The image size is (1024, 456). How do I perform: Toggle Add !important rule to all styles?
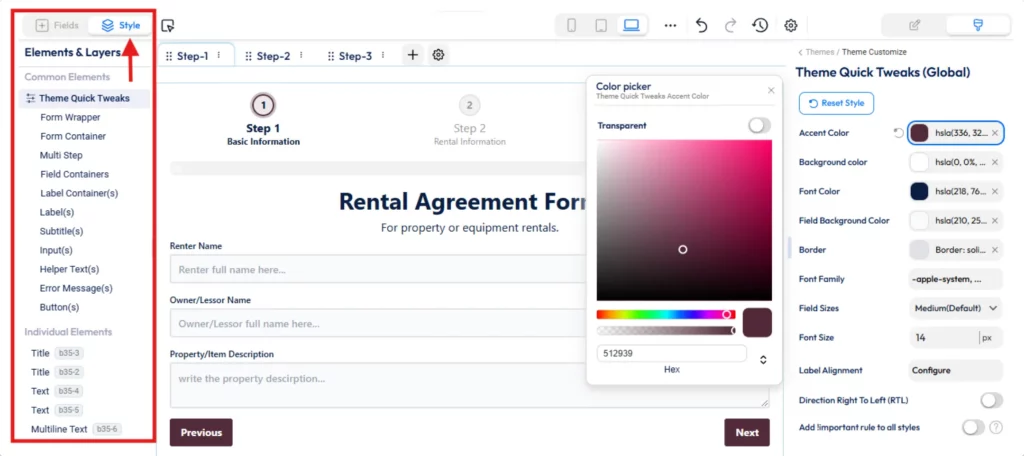972,427
